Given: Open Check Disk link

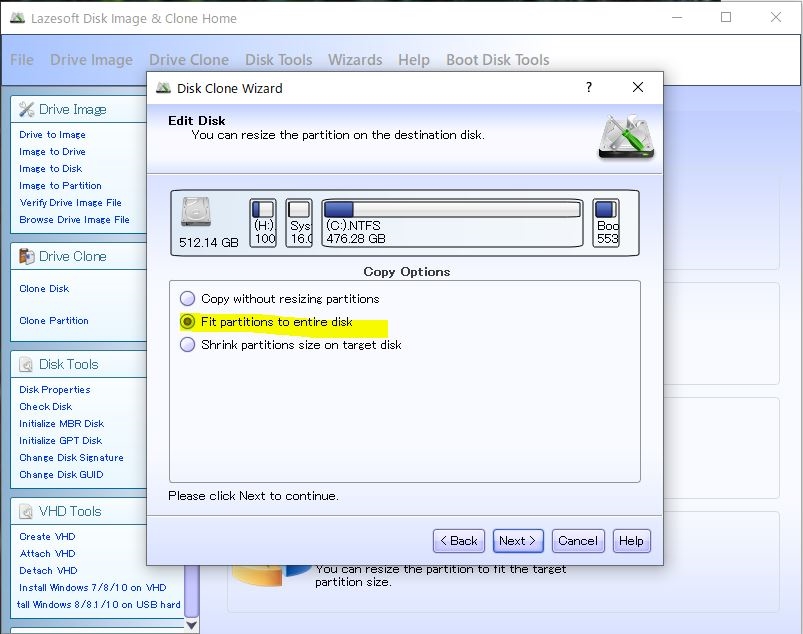Looking at the screenshot, I should (46, 407).
